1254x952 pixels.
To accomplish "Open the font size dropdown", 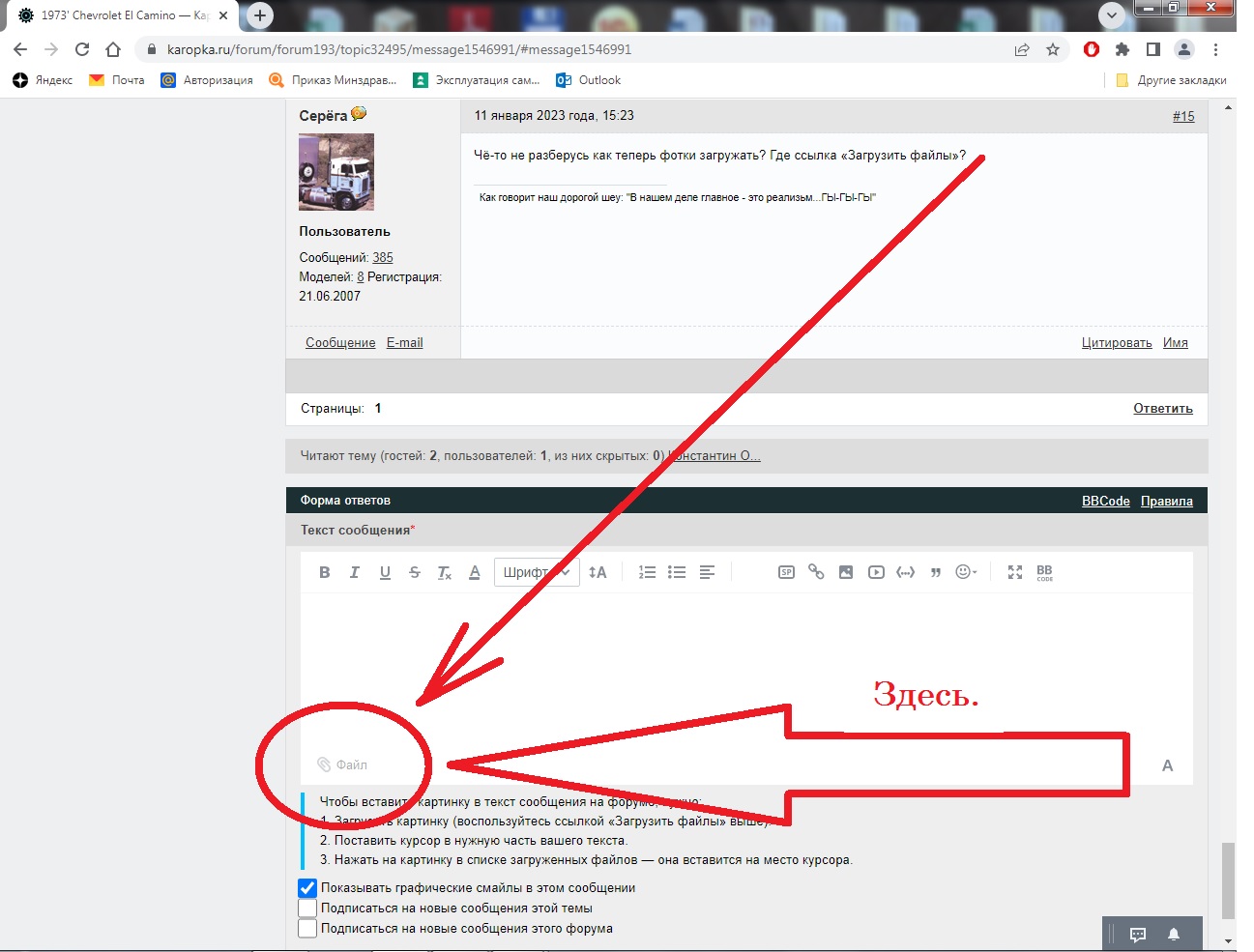I will (598, 572).
